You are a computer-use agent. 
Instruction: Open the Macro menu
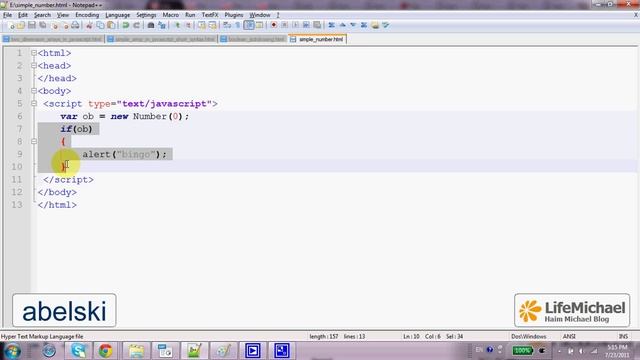(171, 15)
